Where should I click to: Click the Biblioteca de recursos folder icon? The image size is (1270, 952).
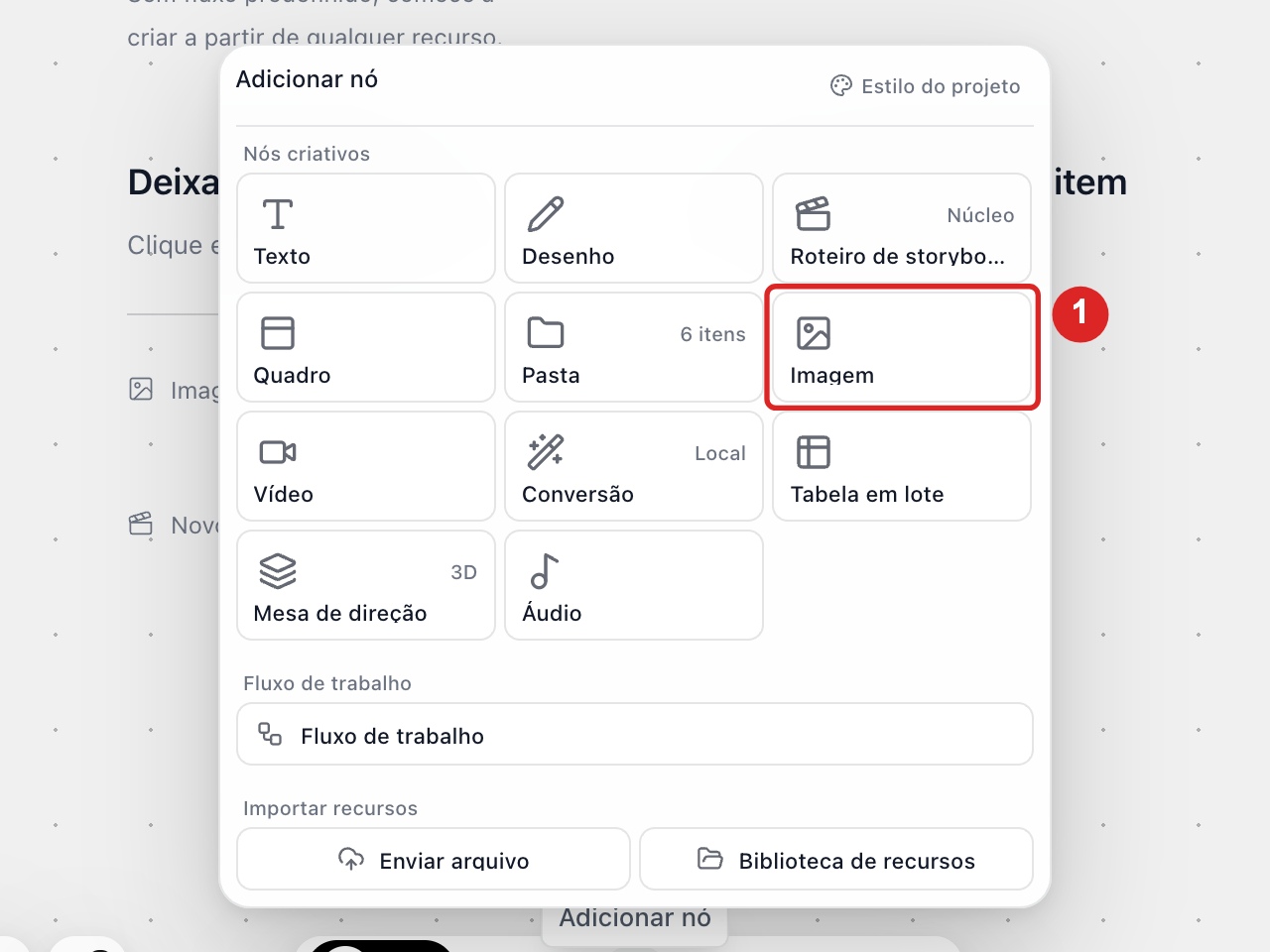[710, 859]
